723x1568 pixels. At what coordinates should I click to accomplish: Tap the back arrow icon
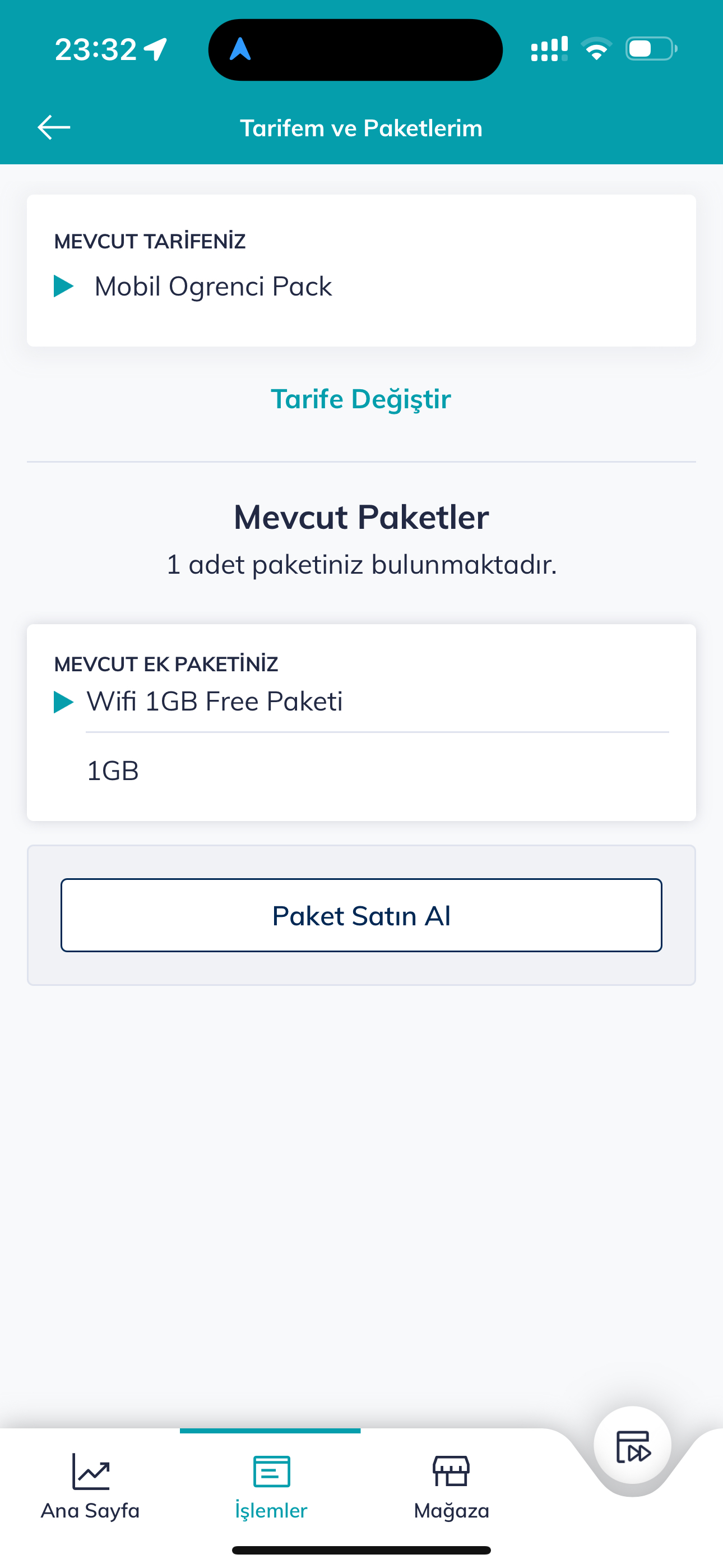54,127
